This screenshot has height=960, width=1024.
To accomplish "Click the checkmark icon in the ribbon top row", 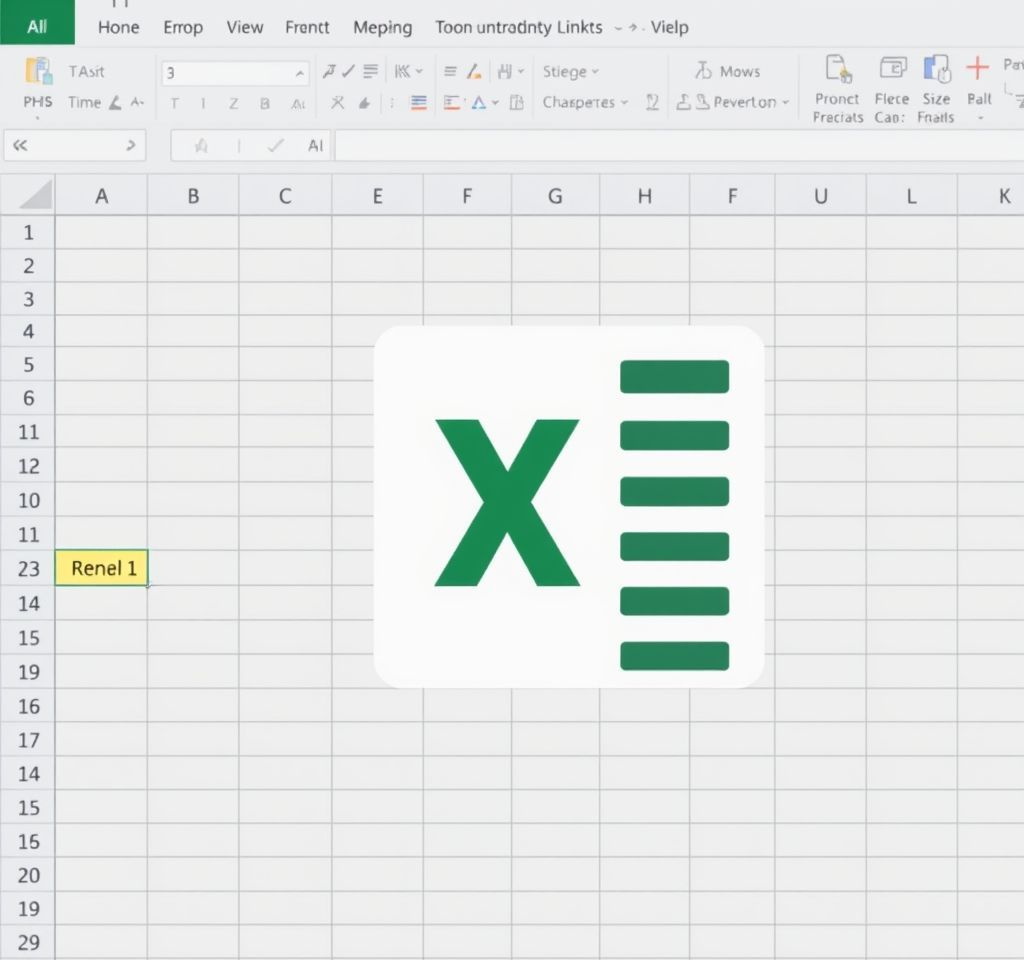I will [349, 71].
